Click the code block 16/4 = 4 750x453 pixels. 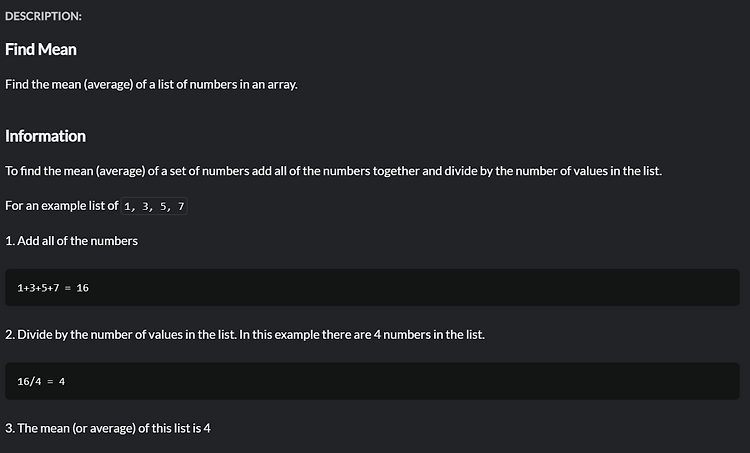pyautogui.click(x=372, y=381)
